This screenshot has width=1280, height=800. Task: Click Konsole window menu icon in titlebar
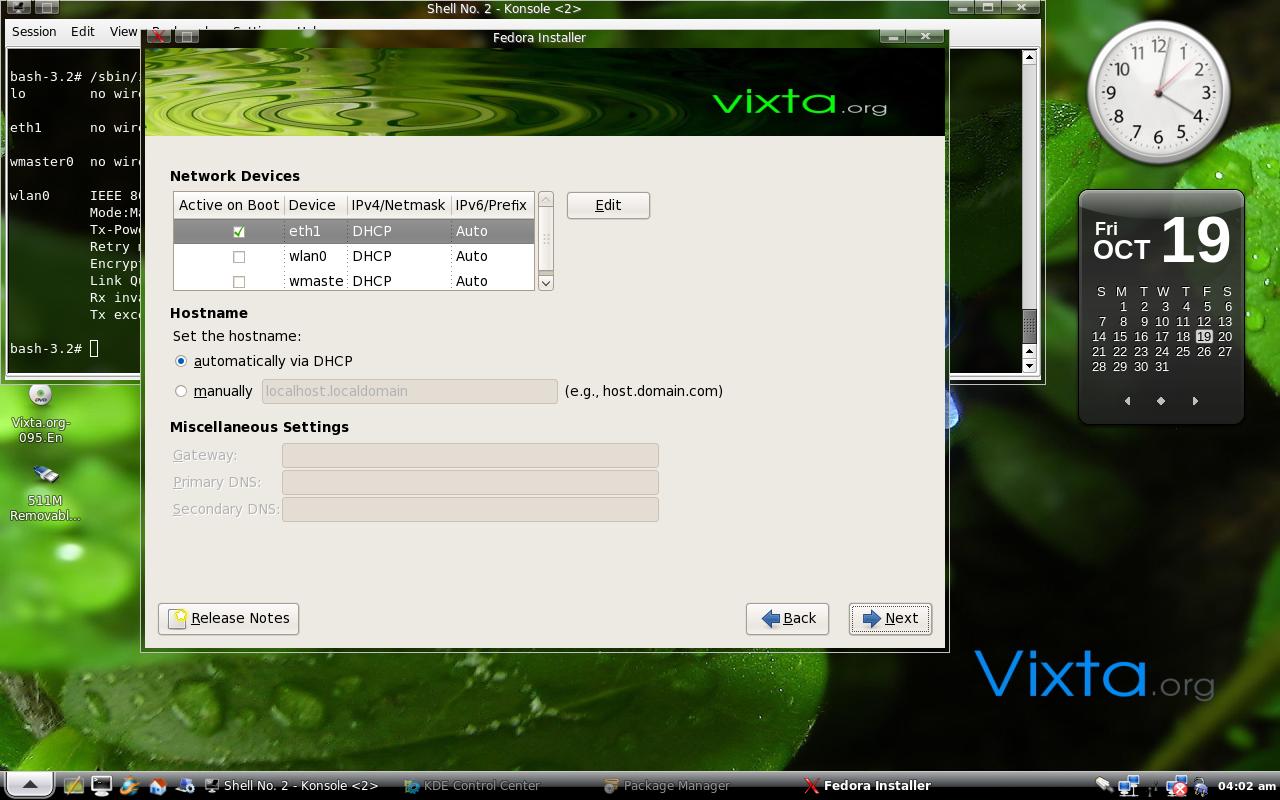tap(18, 8)
